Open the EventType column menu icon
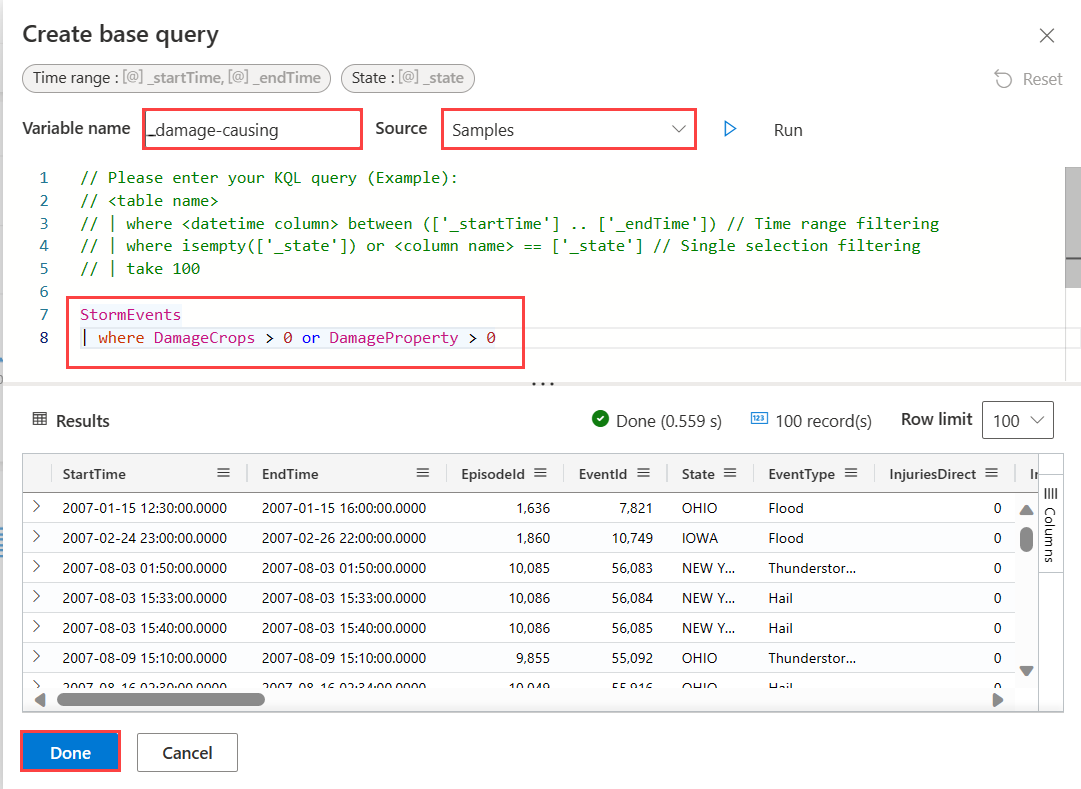1081x789 pixels. click(851, 473)
